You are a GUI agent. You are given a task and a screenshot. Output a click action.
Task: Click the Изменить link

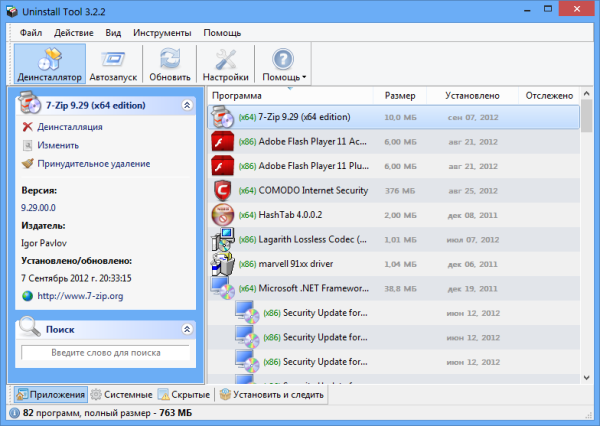[x=58, y=145]
